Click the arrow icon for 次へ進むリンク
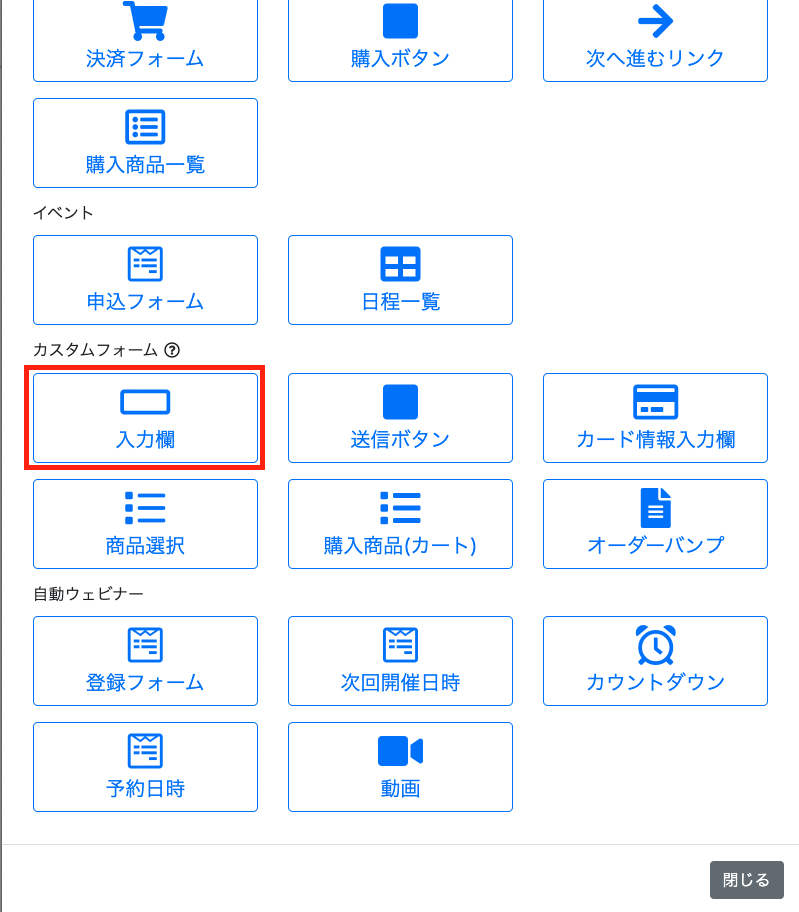The height and width of the screenshot is (912, 799). click(x=655, y=20)
